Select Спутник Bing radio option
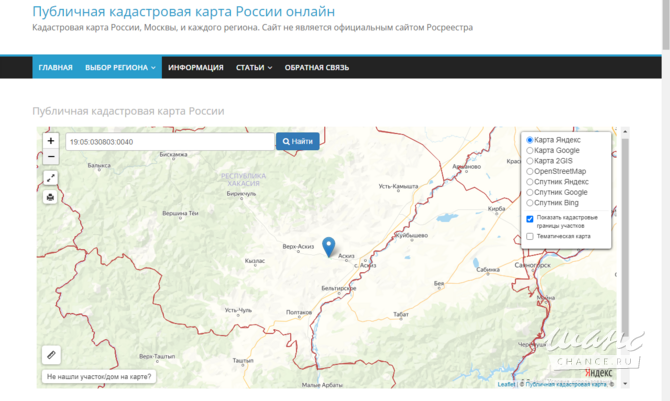Screen dimensions: 670x401 click(x=529, y=203)
